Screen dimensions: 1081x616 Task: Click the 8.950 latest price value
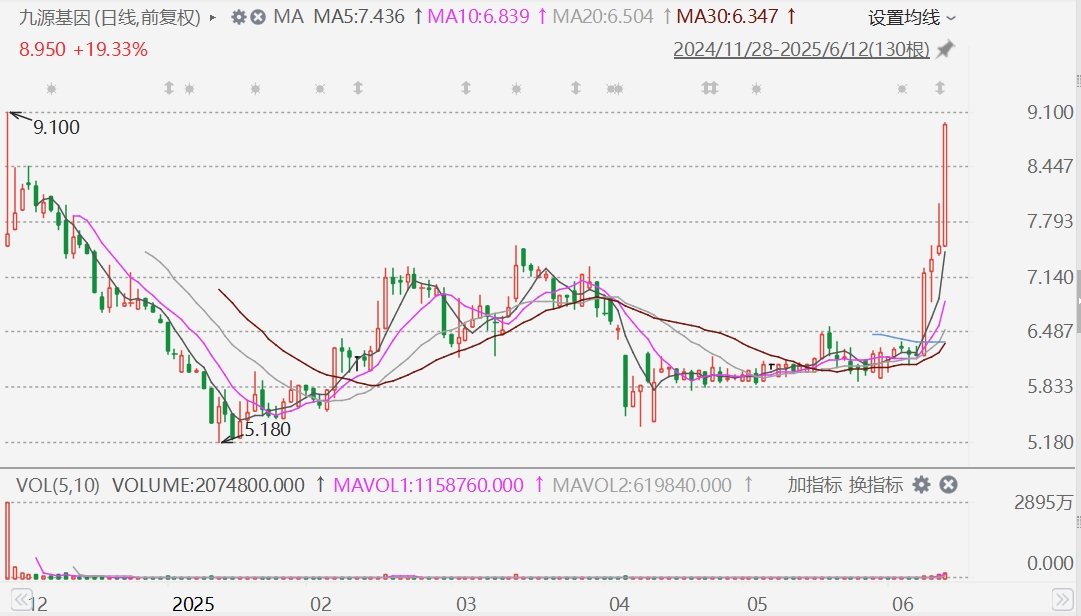pyautogui.click(x=43, y=50)
